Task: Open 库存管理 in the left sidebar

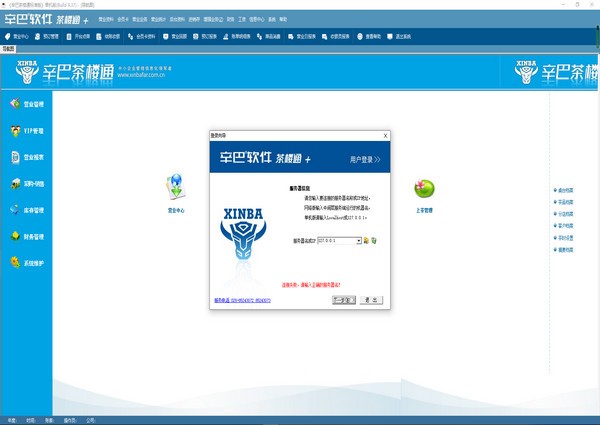Action: (x=27, y=210)
